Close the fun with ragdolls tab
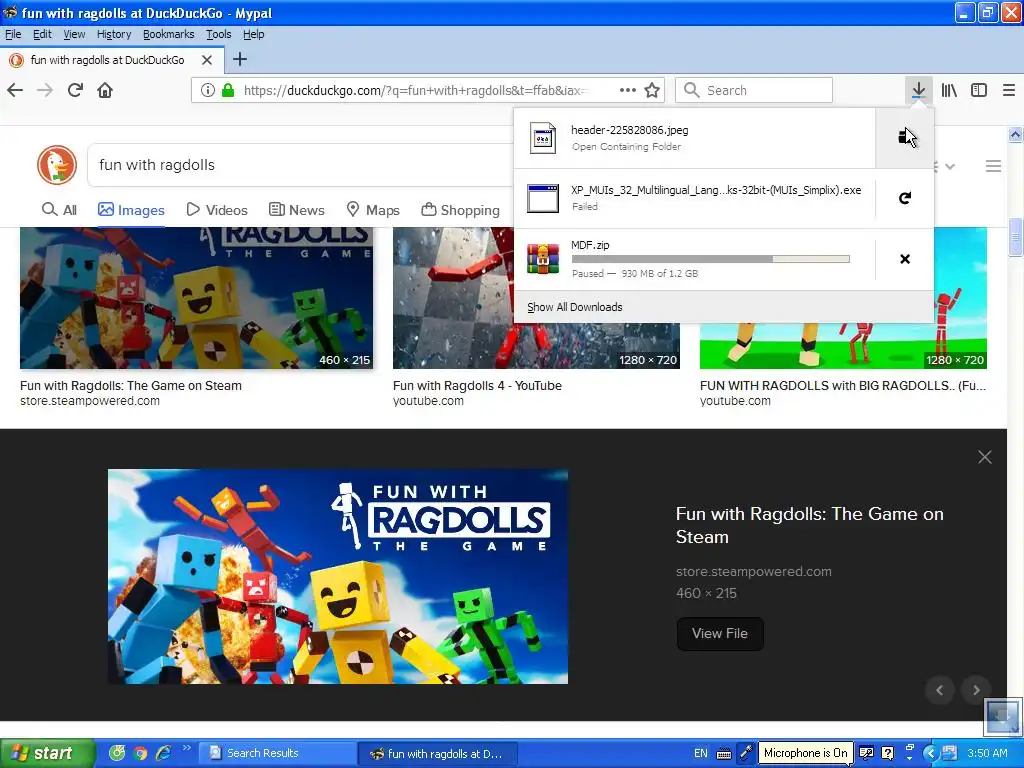Screen dimensions: 1024x768 coord(207,60)
